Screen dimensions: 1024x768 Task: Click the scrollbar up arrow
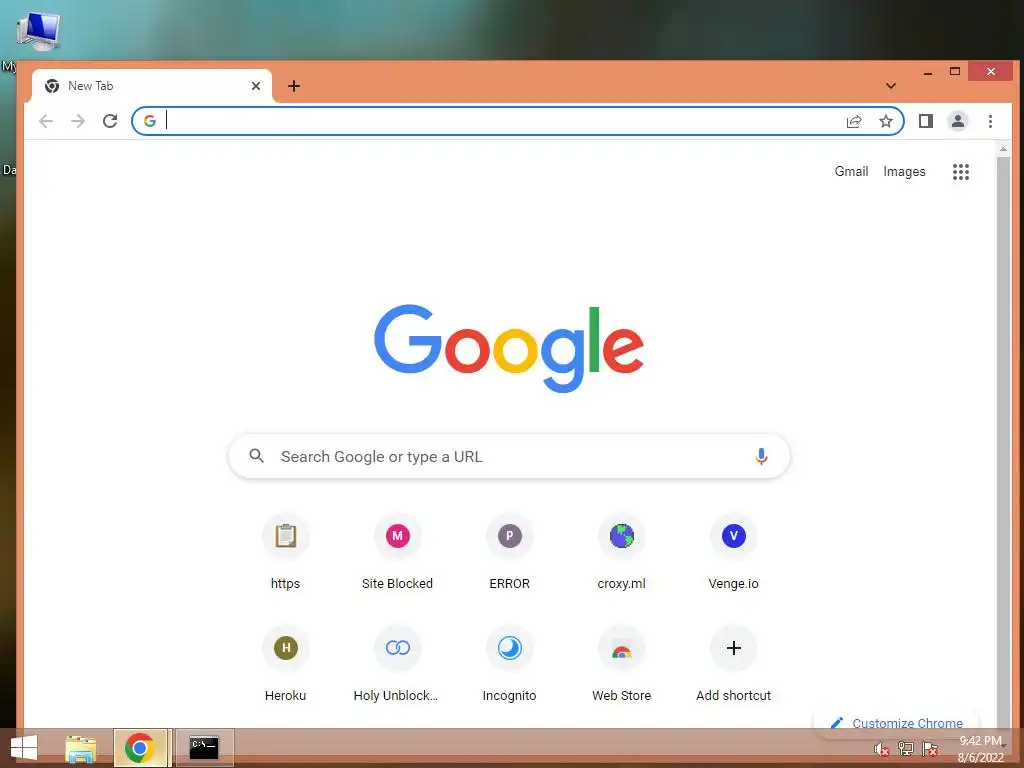tap(1003, 150)
